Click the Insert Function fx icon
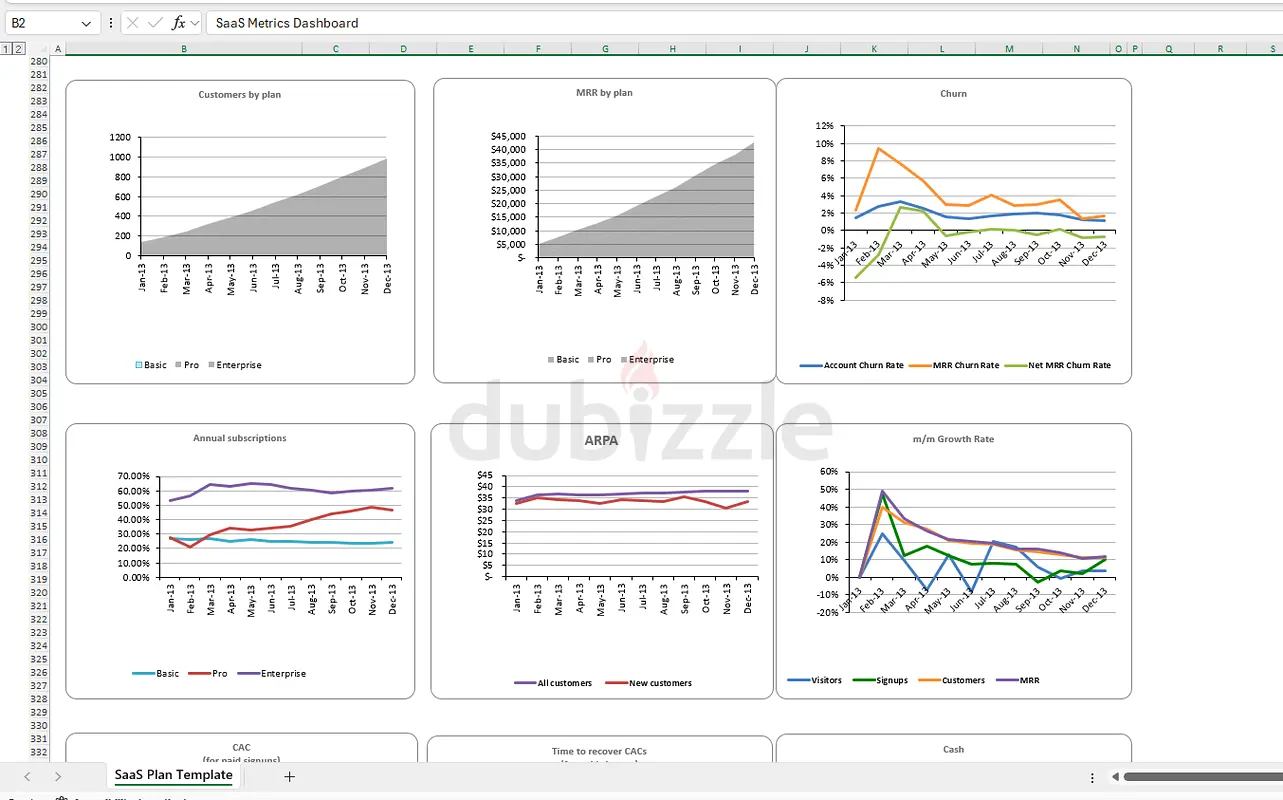This screenshot has height=800, width=1283. tap(178, 22)
